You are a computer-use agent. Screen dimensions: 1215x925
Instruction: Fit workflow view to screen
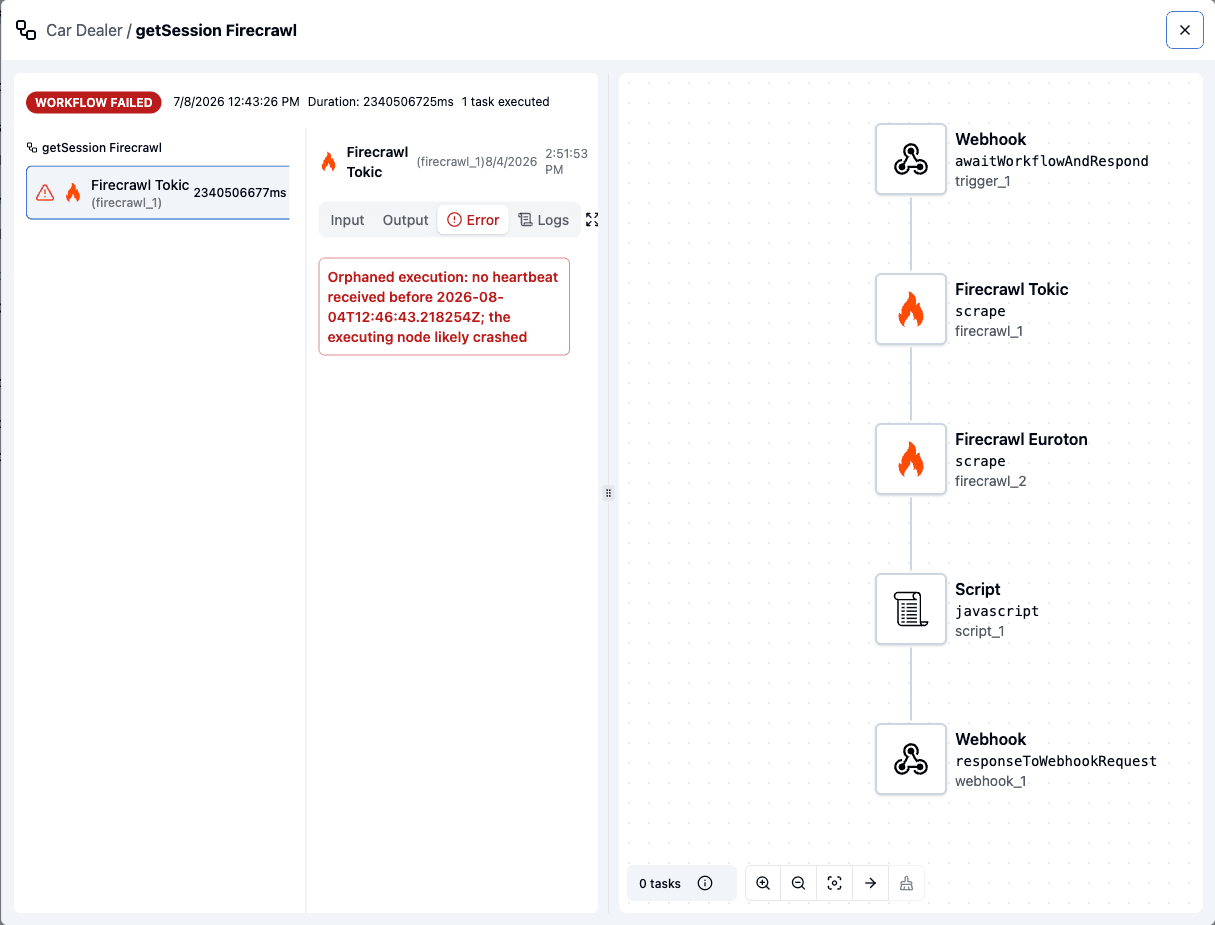pyautogui.click(x=835, y=883)
